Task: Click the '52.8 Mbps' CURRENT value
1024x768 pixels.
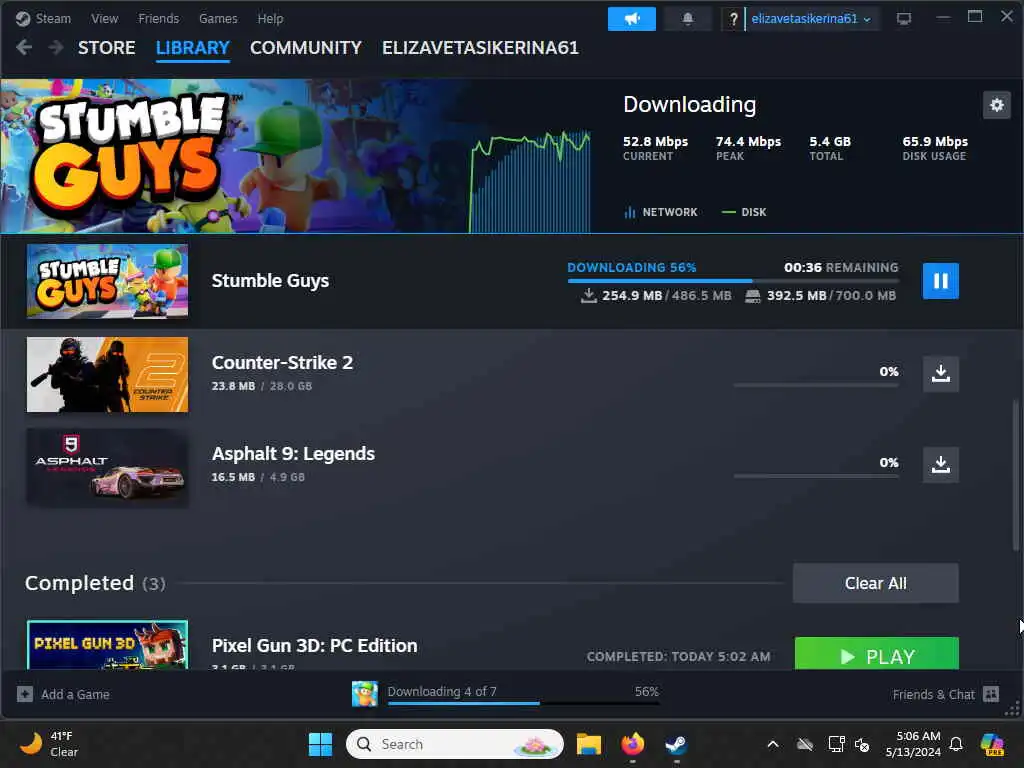Action: [x=655, y=141]
